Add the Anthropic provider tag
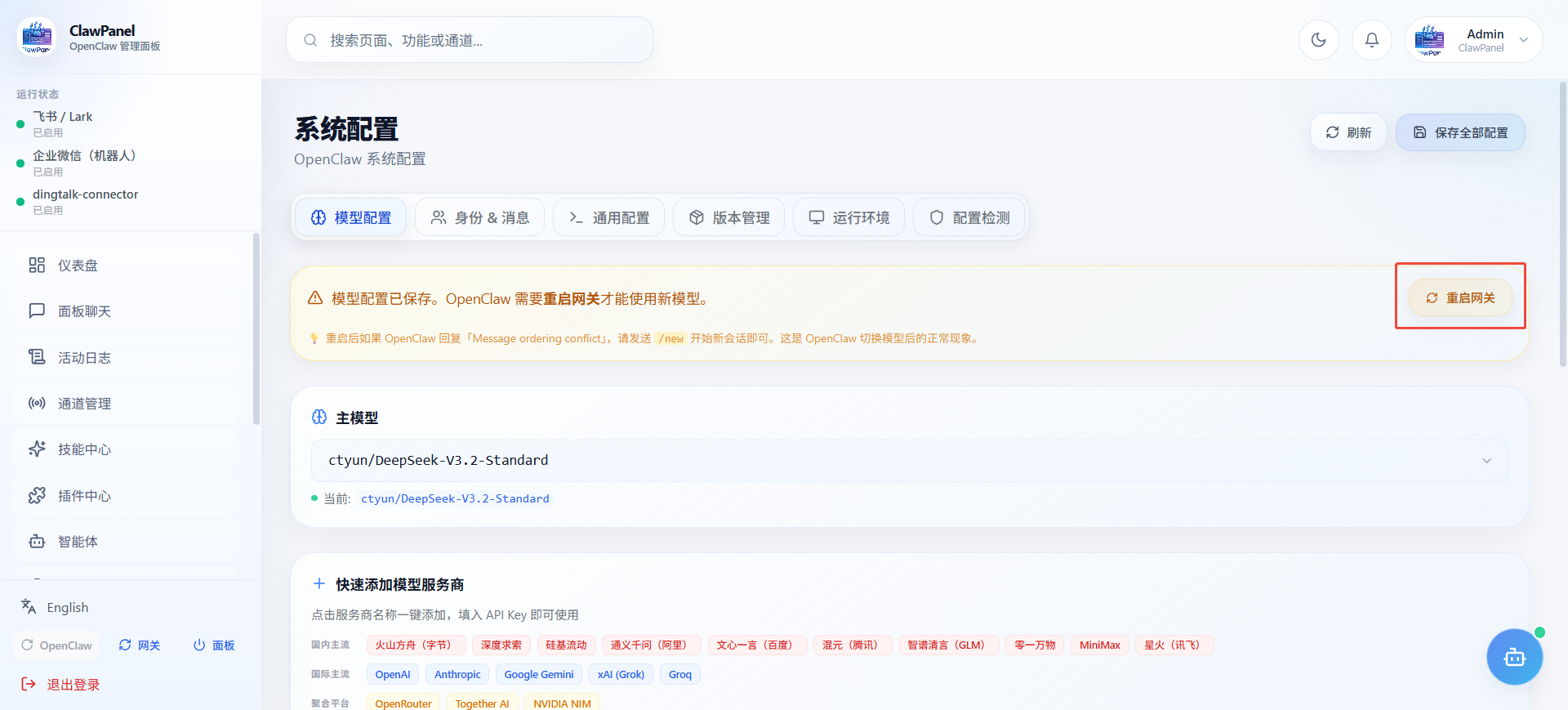The width and height of the screenshot is (1568, 710). (457, 675)
